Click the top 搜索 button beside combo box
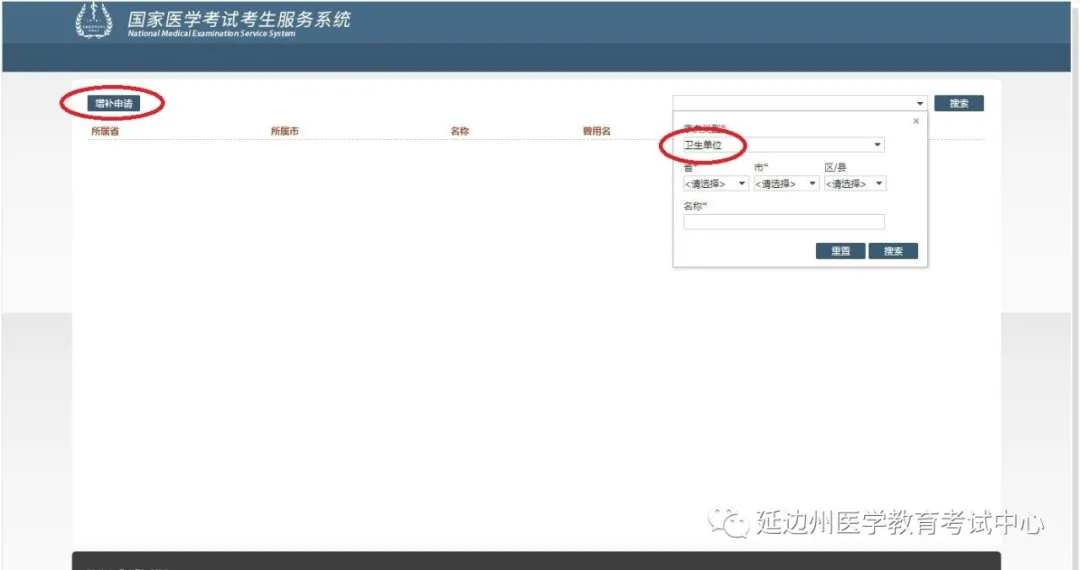The image size is (1080, 570). (958, 103)
